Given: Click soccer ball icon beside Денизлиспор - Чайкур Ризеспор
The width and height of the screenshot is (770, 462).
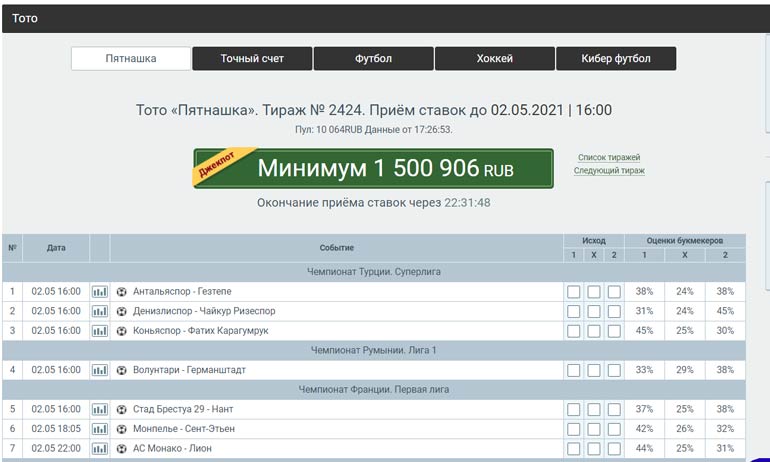Looking at the screenshot, I should 121,311.
